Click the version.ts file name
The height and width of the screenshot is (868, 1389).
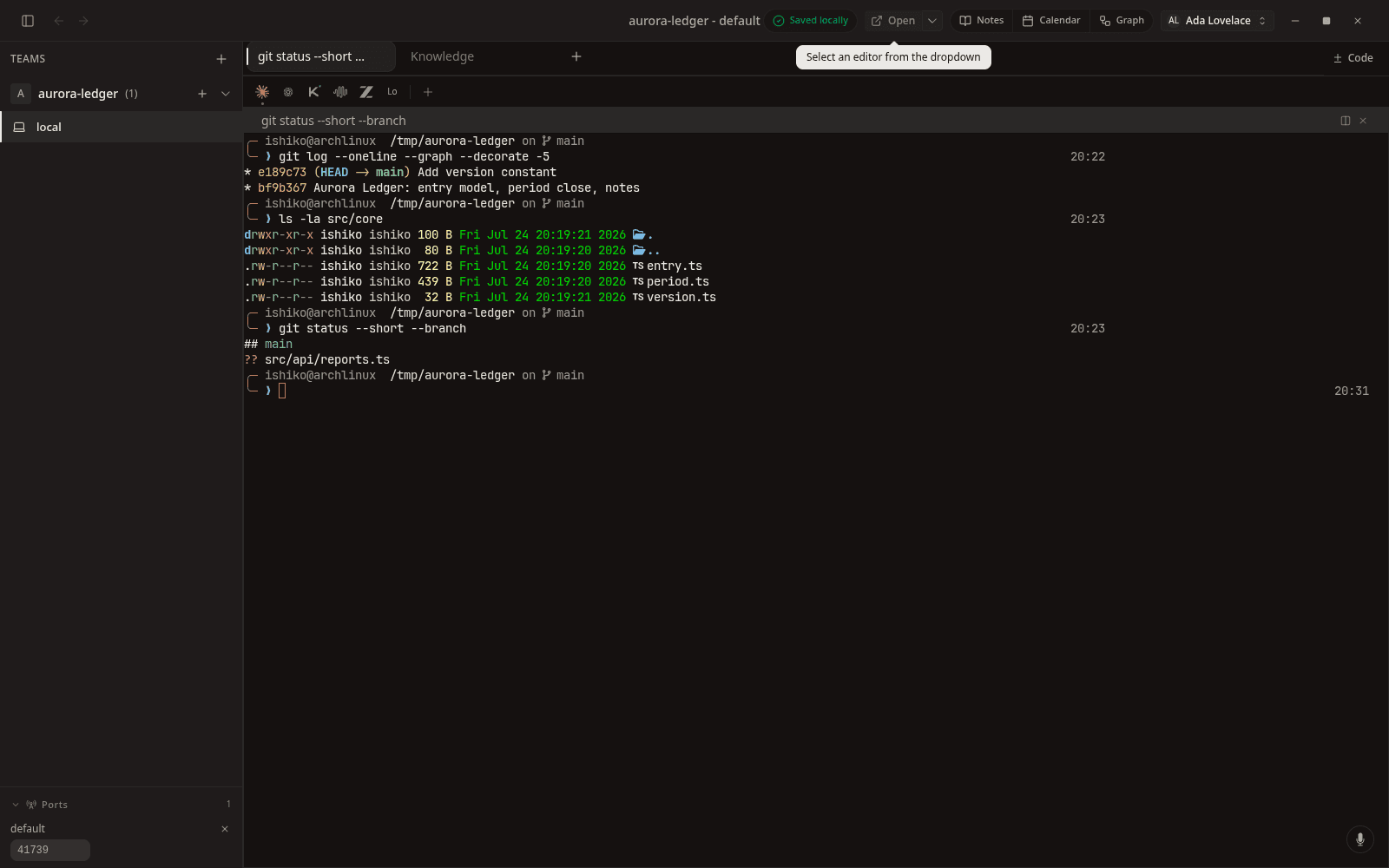tap(681, 297)
